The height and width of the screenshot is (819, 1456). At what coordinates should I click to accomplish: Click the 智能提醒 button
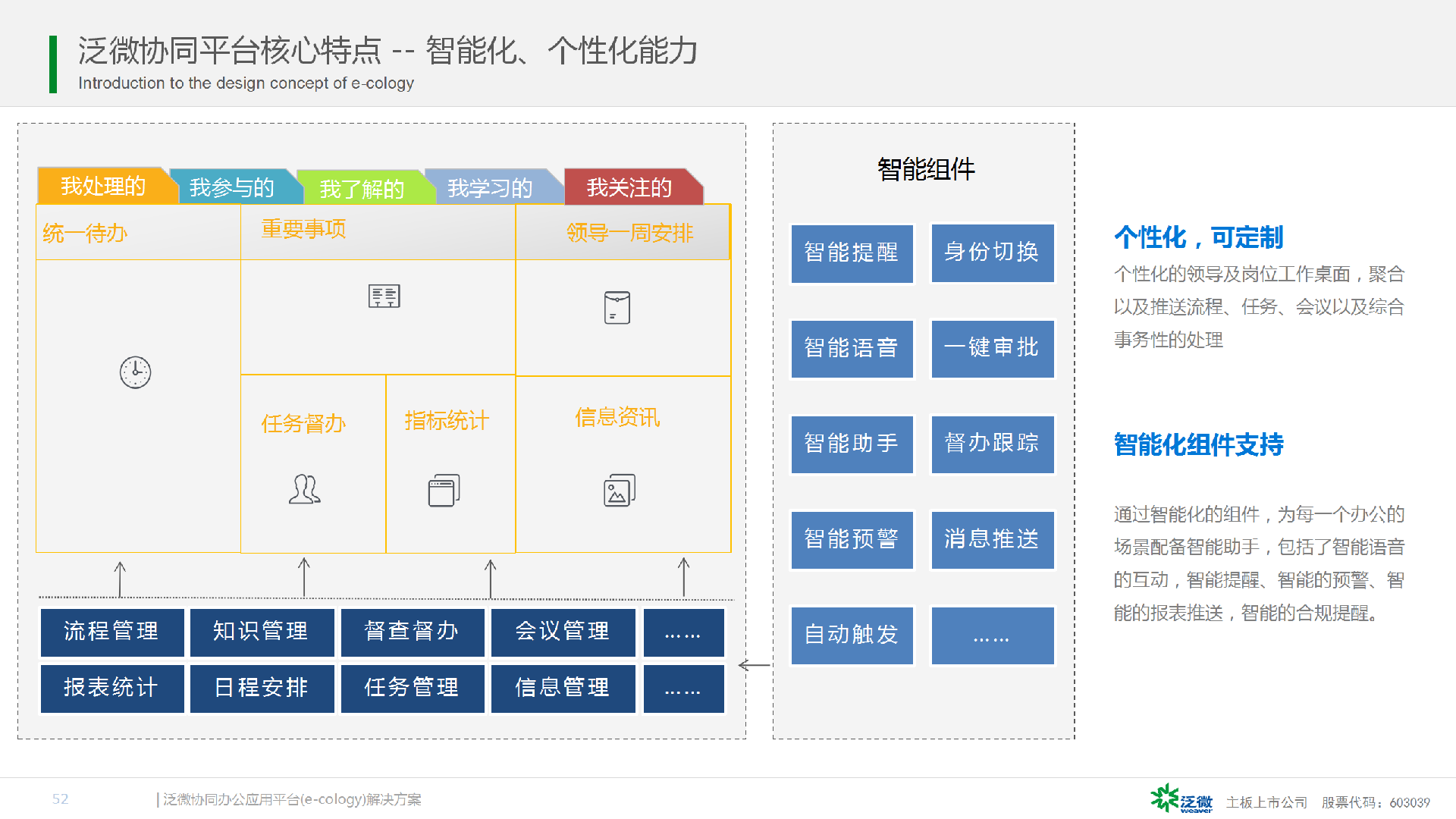pos(852,253)
